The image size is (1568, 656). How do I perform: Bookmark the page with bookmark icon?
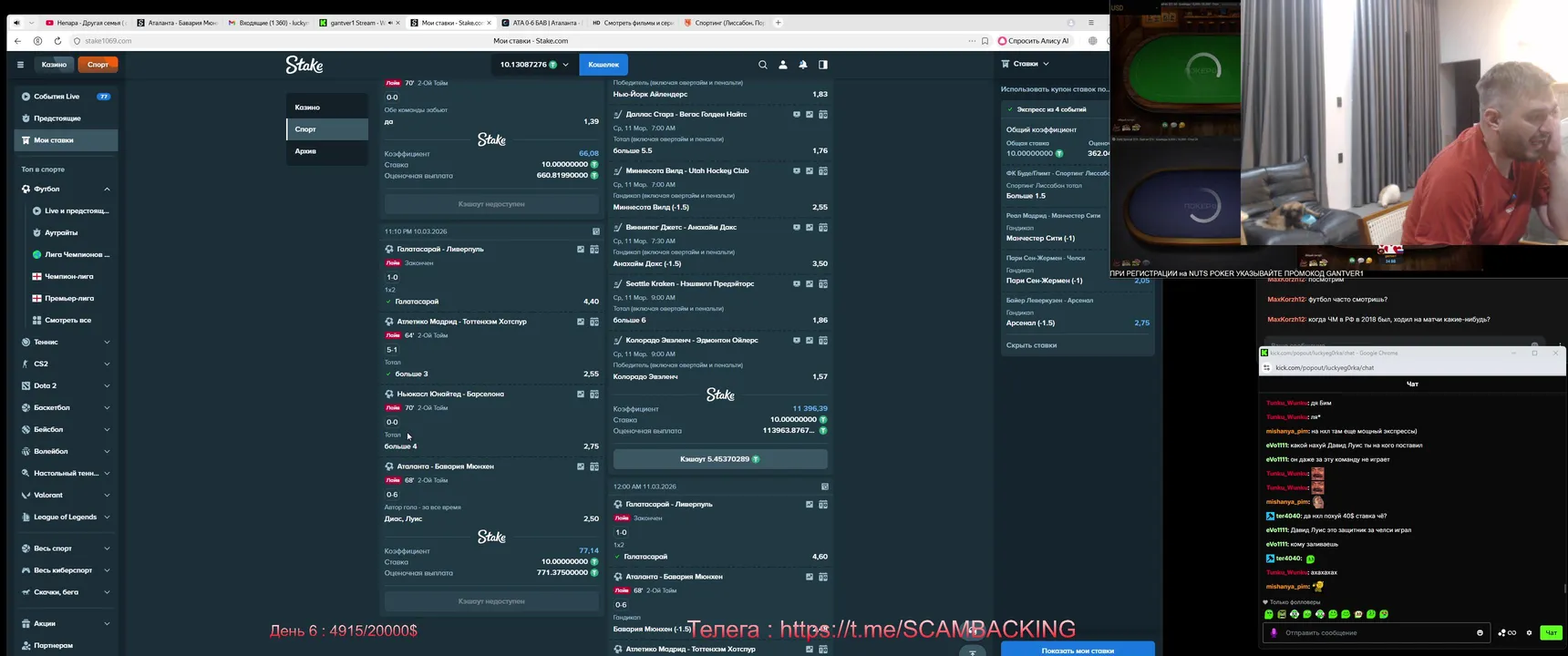tap(985, 41)
